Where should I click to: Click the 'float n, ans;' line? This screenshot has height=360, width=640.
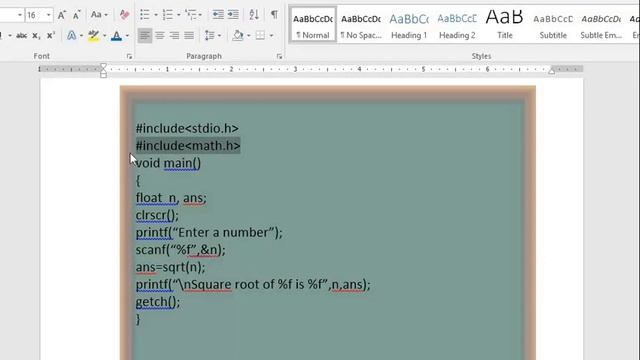click(171, 198)
